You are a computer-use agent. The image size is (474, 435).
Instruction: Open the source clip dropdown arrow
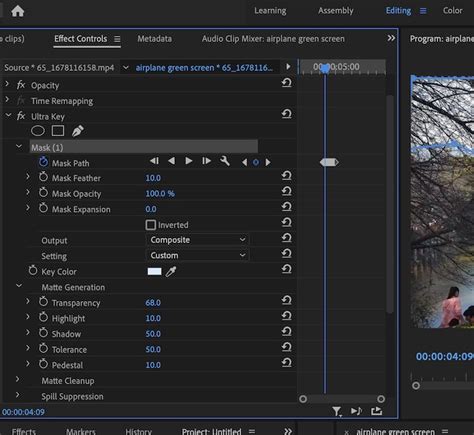point(126,68)
